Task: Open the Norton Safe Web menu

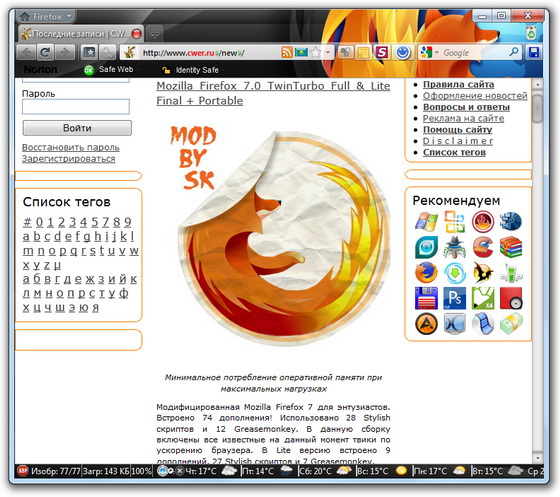Action: (x=112, y=70)
